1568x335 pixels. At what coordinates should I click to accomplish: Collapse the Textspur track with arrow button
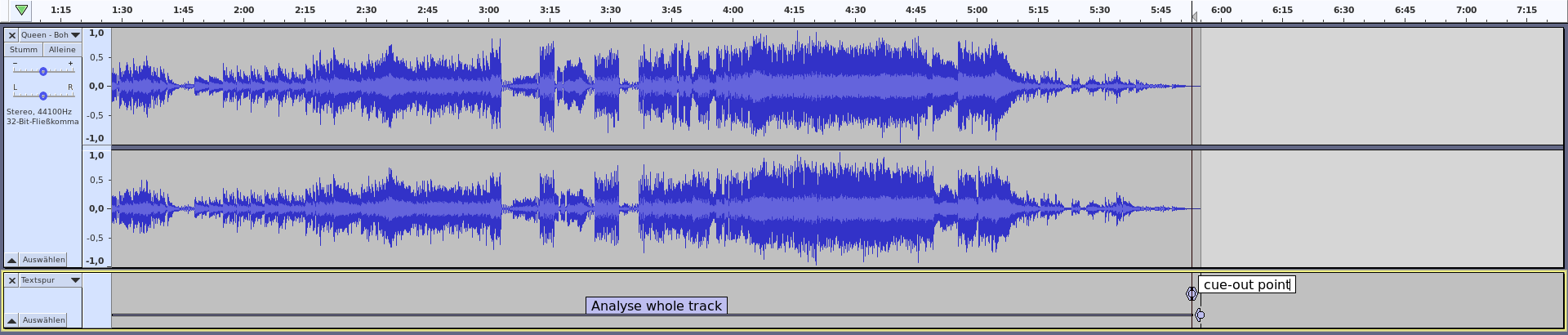(x=12, y=320)
